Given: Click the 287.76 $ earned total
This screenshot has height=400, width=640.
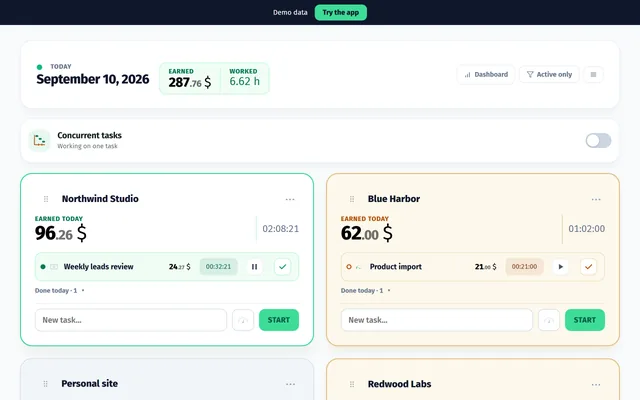Looking at the screenshot, I should point(190,82).
